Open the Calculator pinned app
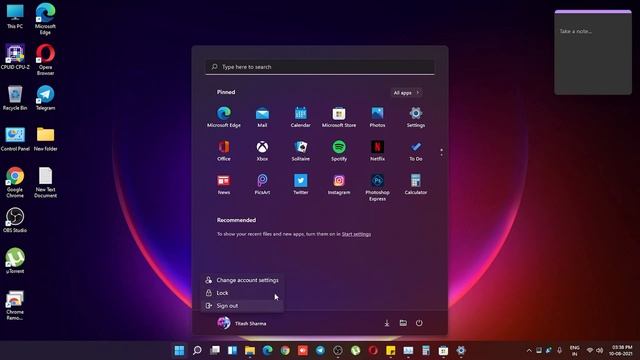The image size is (640, 360). (416, 184)
